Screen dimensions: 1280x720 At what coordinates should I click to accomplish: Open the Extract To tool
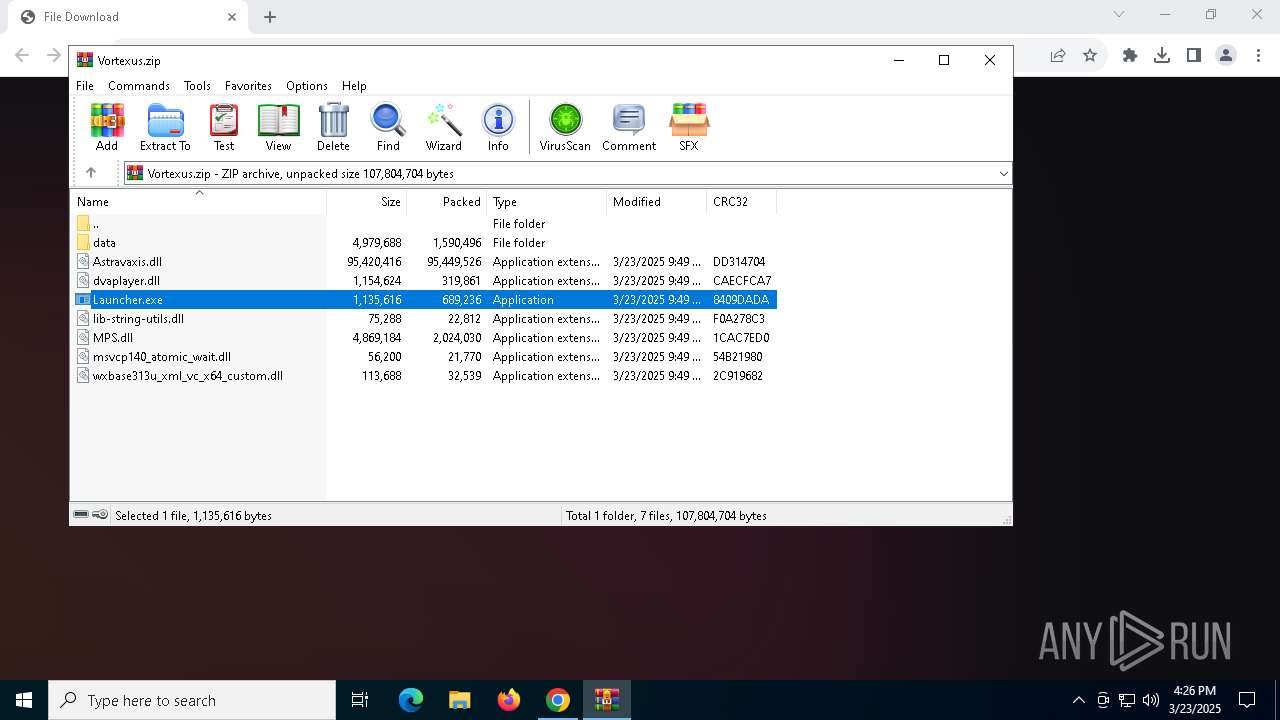pos(165,127)
